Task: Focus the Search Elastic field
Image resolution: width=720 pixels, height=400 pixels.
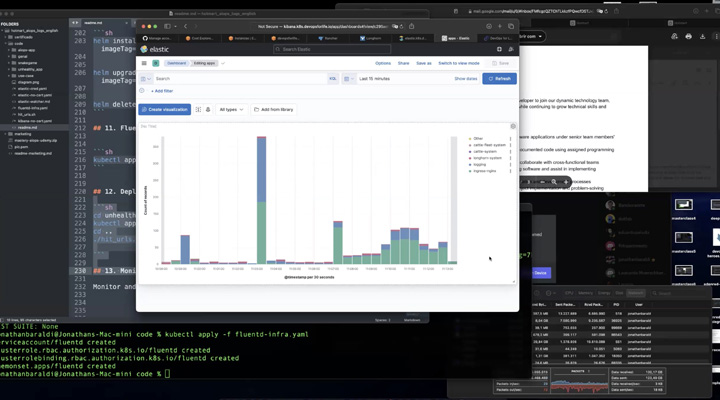Action: pyautogui.click(x=332, y=49)
